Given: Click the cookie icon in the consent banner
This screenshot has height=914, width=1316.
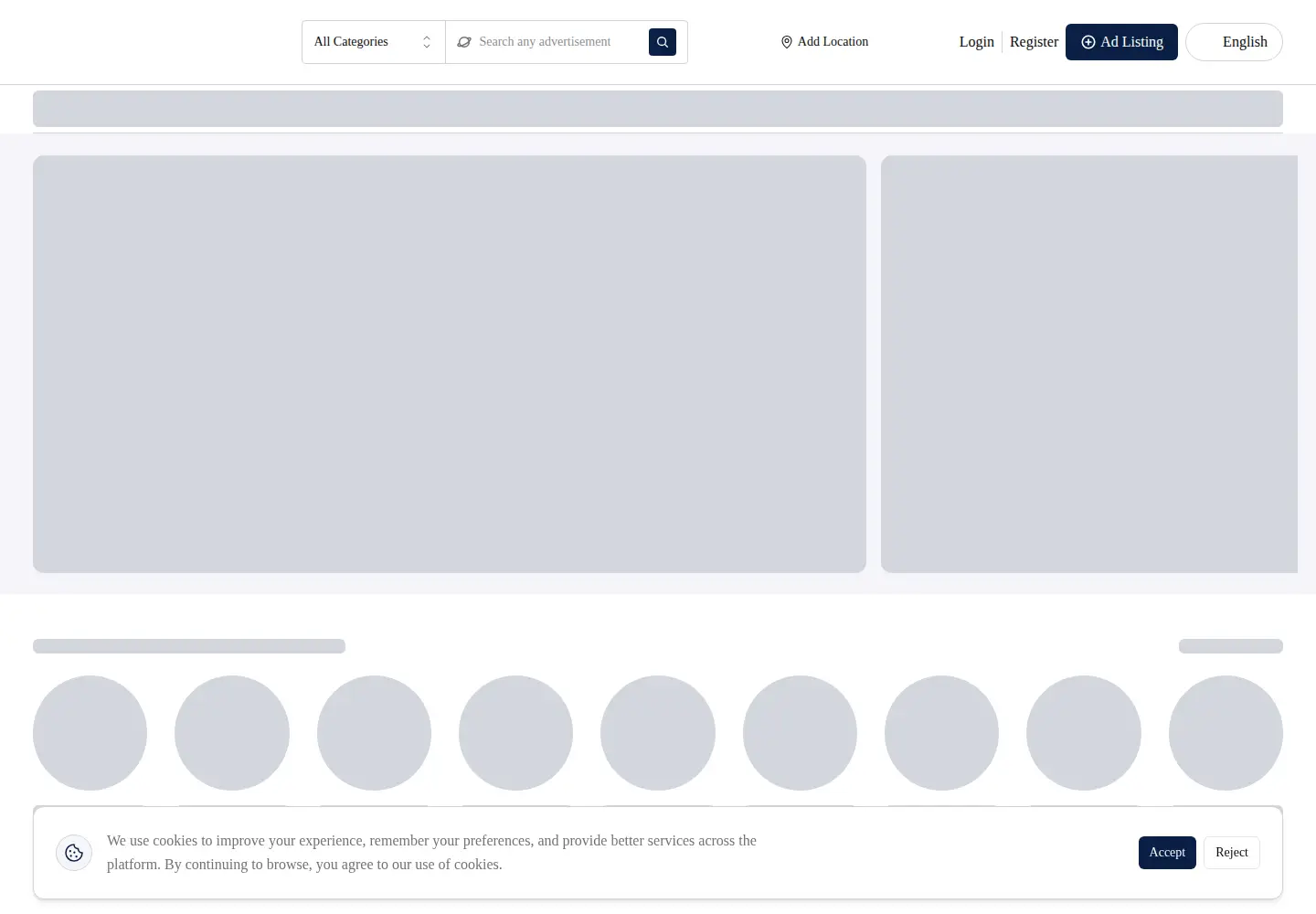Looking at the screenshot, I should click(x=74, y=853).
